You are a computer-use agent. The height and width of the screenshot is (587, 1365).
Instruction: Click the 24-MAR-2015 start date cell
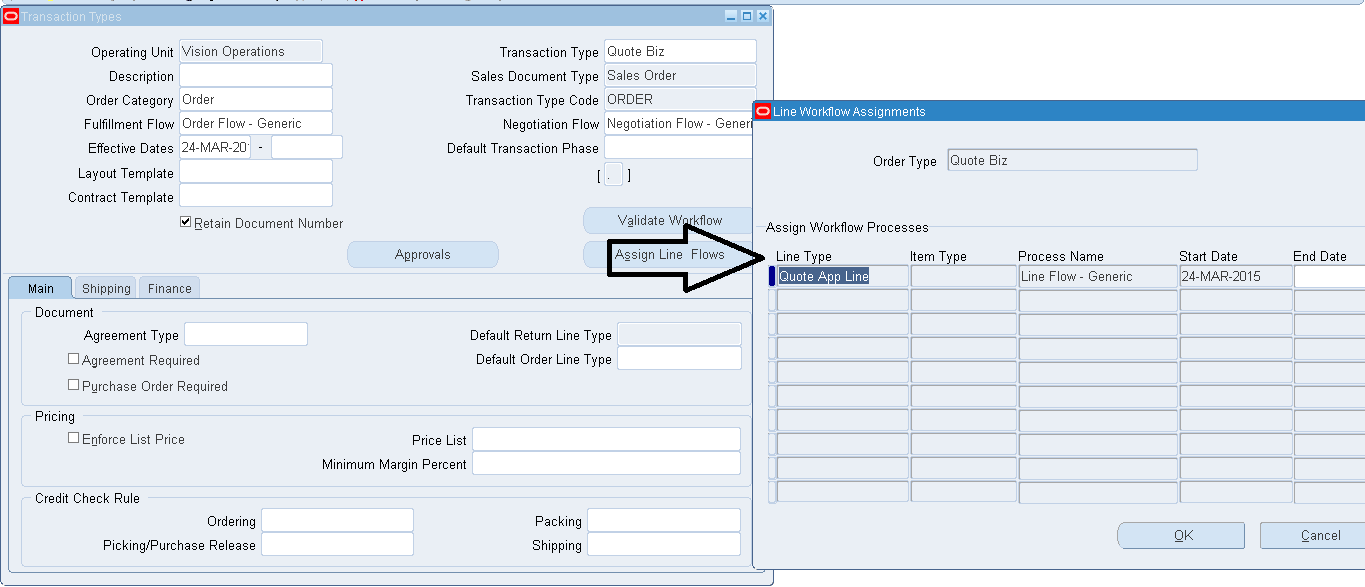coord(1236,276)
